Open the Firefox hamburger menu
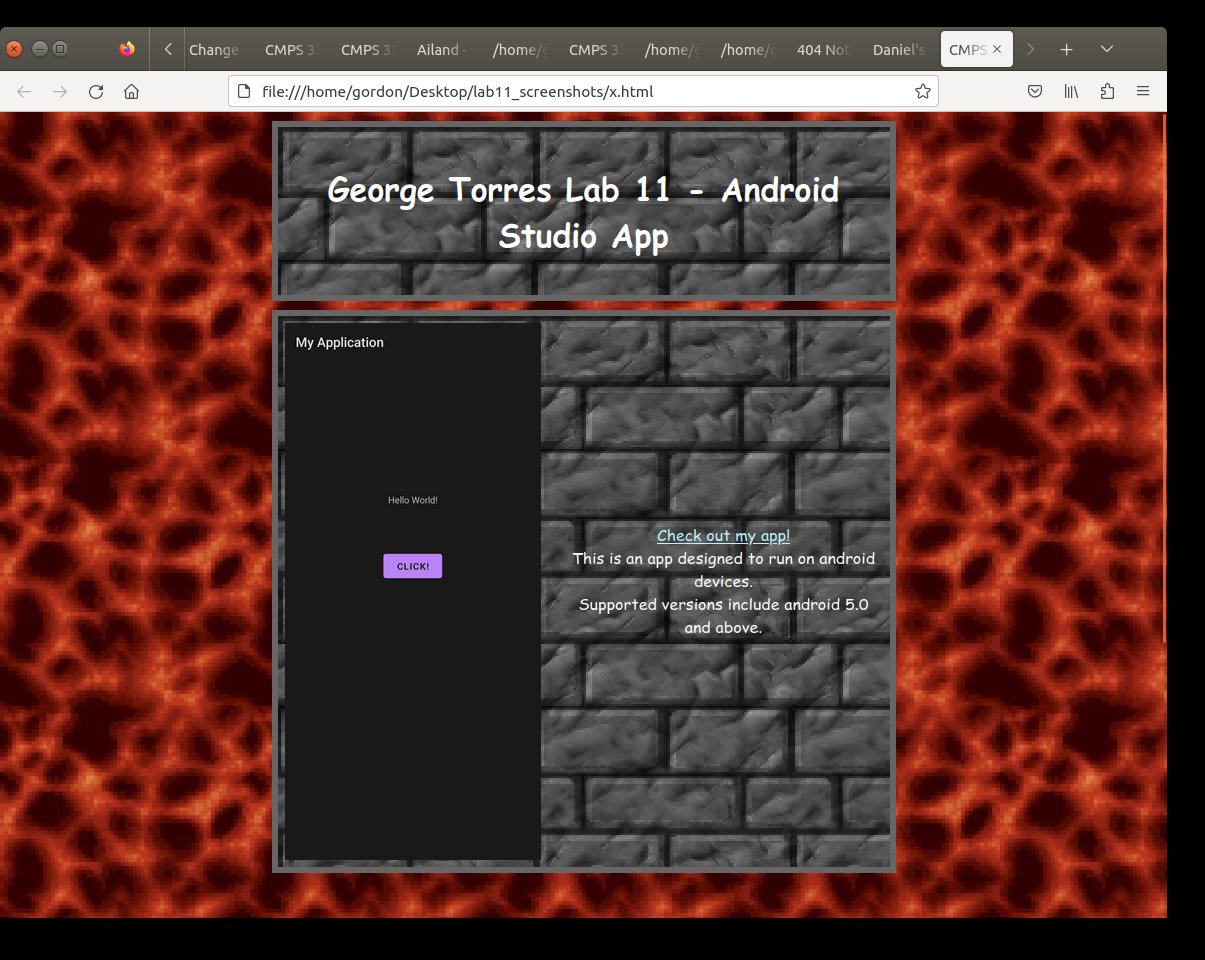The image size is (1205, 960). point(1142,92)
